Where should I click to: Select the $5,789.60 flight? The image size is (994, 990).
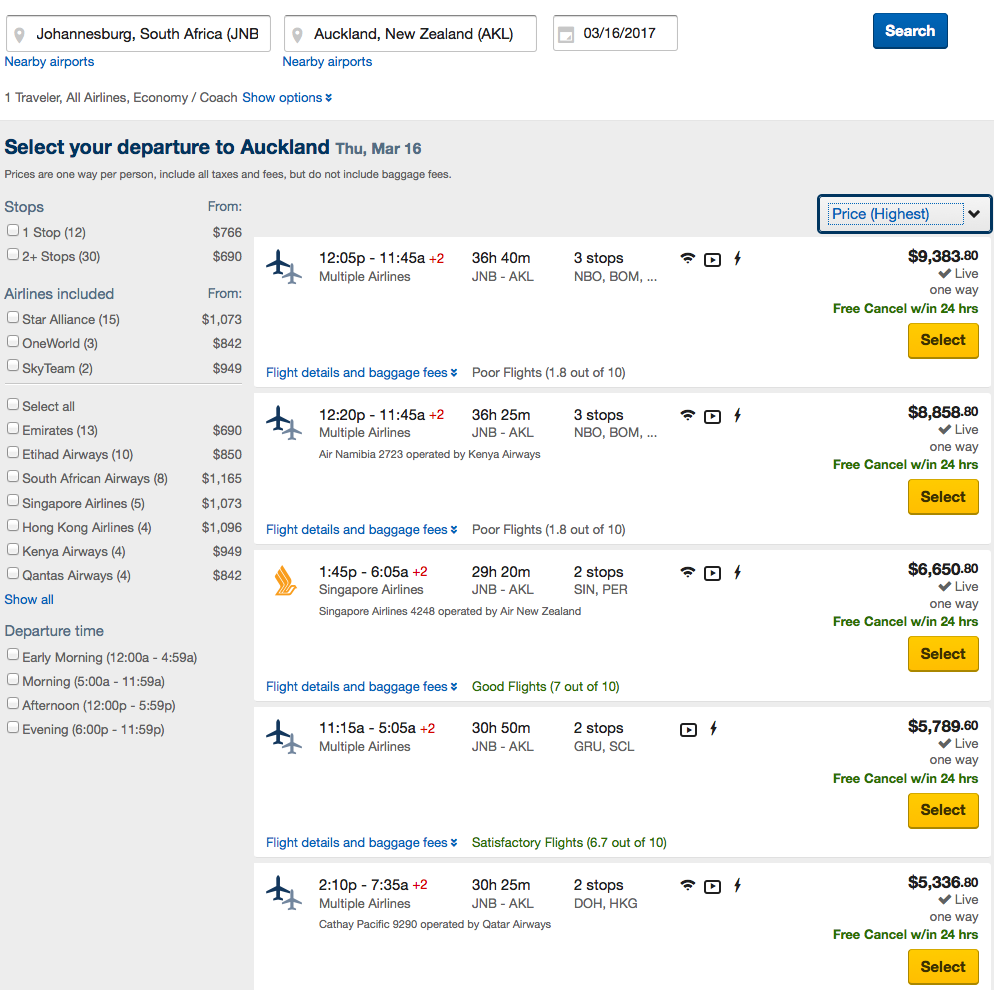click(943, 811)
